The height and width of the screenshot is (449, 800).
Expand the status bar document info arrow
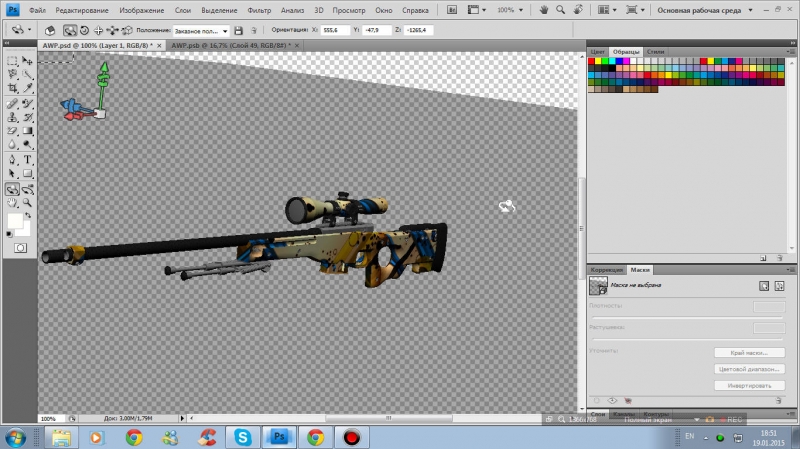(182, 418)
